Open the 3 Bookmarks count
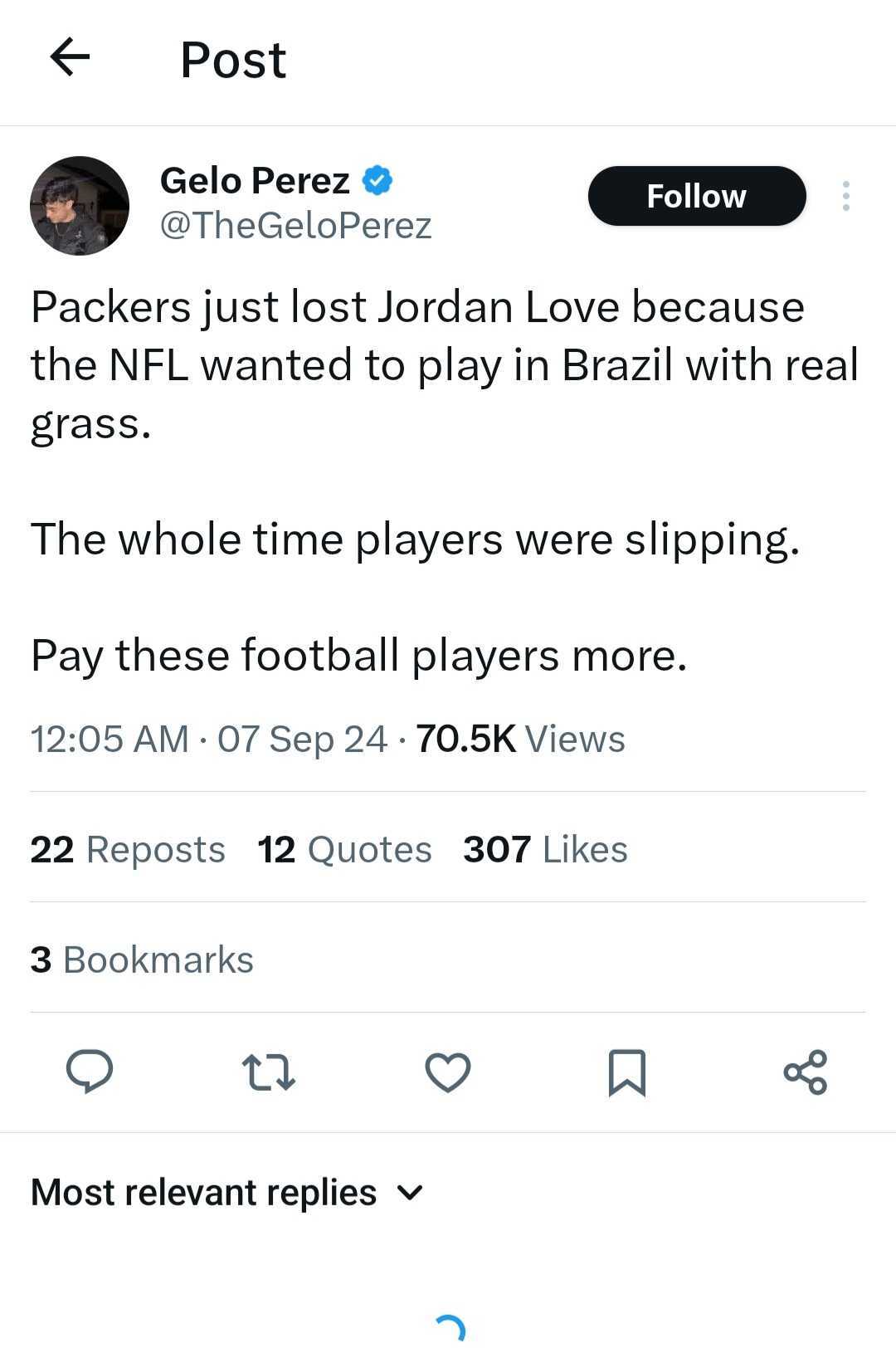The height and width of the screenshot is (1348, 896). point(142,960)
